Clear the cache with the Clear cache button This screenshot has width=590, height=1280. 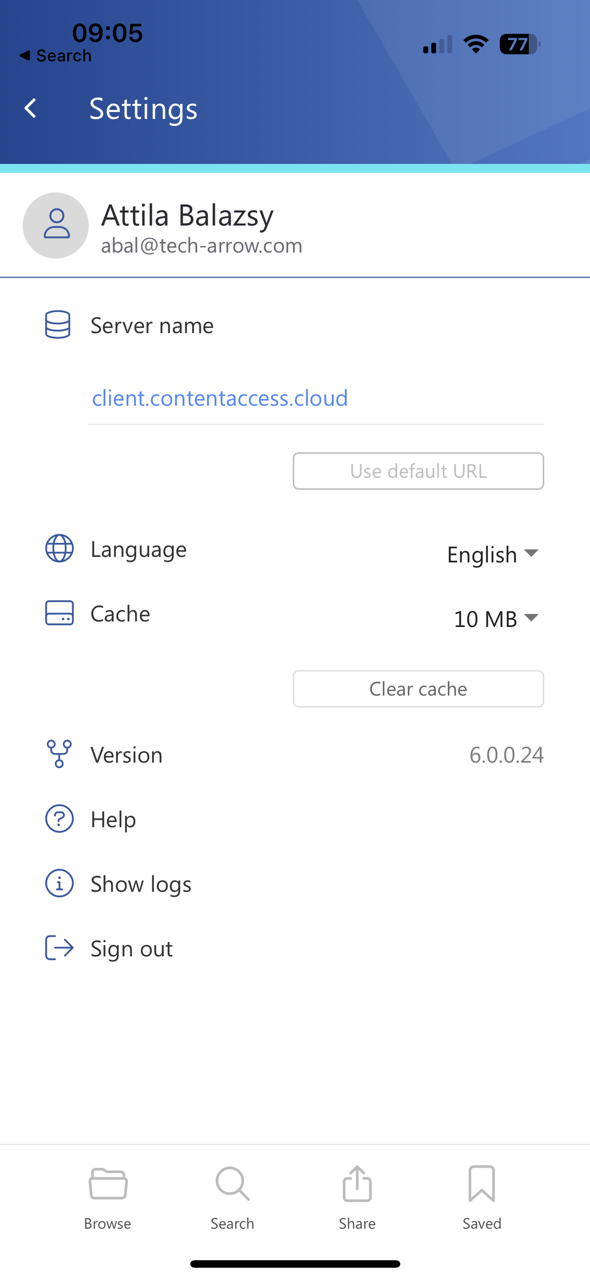coord(417,688)
